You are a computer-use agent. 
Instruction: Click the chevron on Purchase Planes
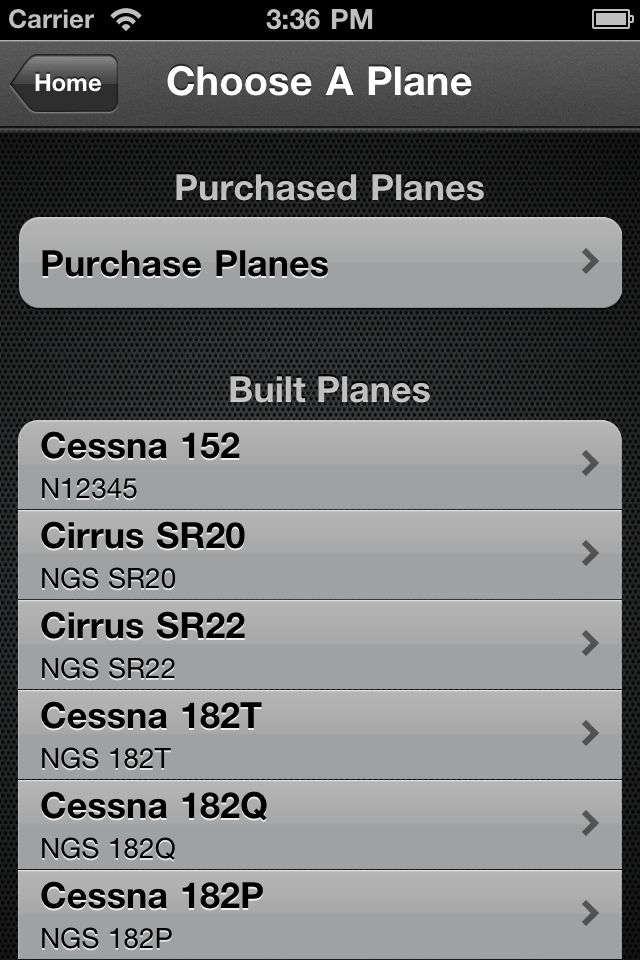[x=590, y=261]
